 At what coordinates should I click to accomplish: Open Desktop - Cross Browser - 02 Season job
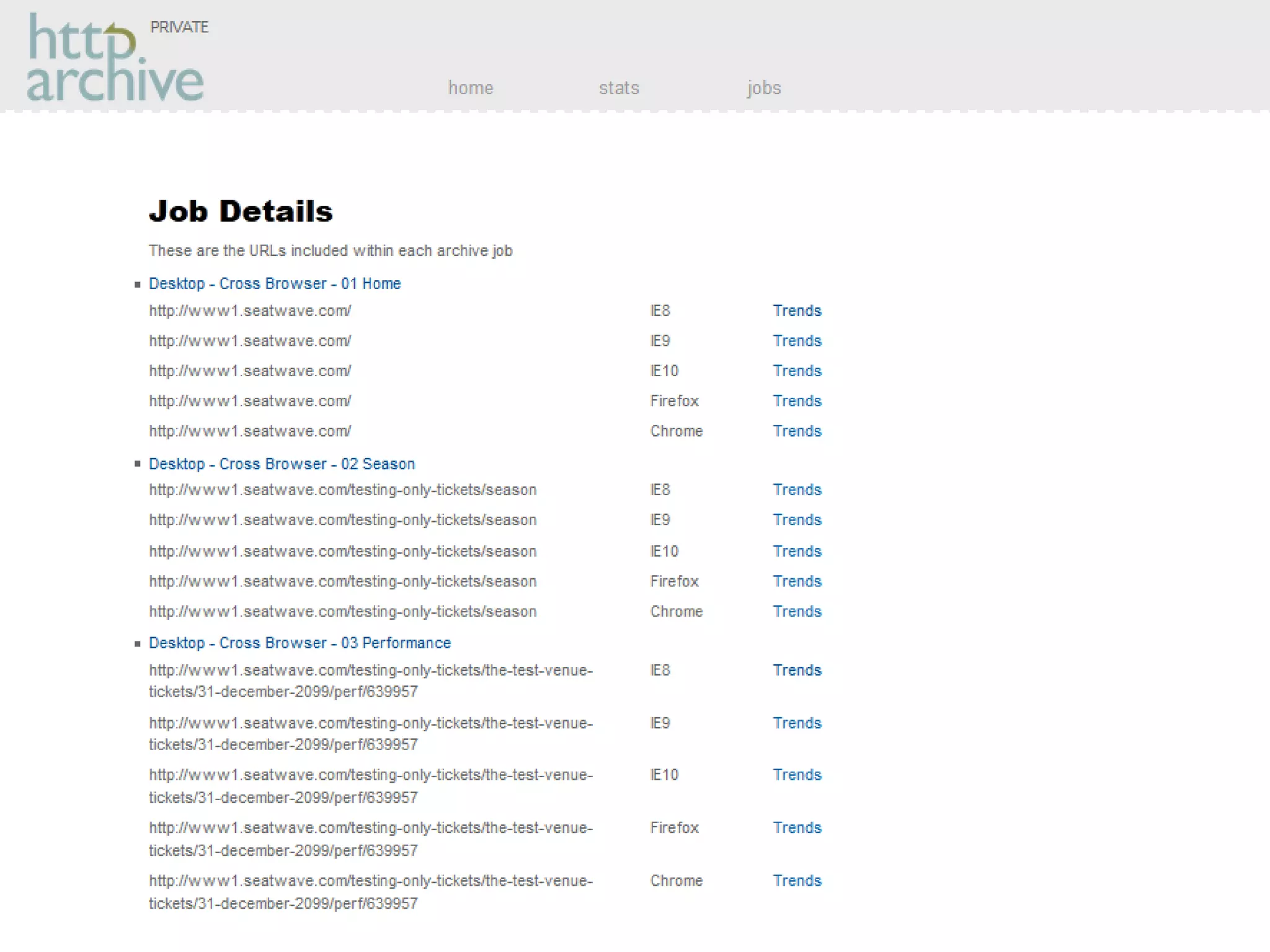[x=282, y=464]
